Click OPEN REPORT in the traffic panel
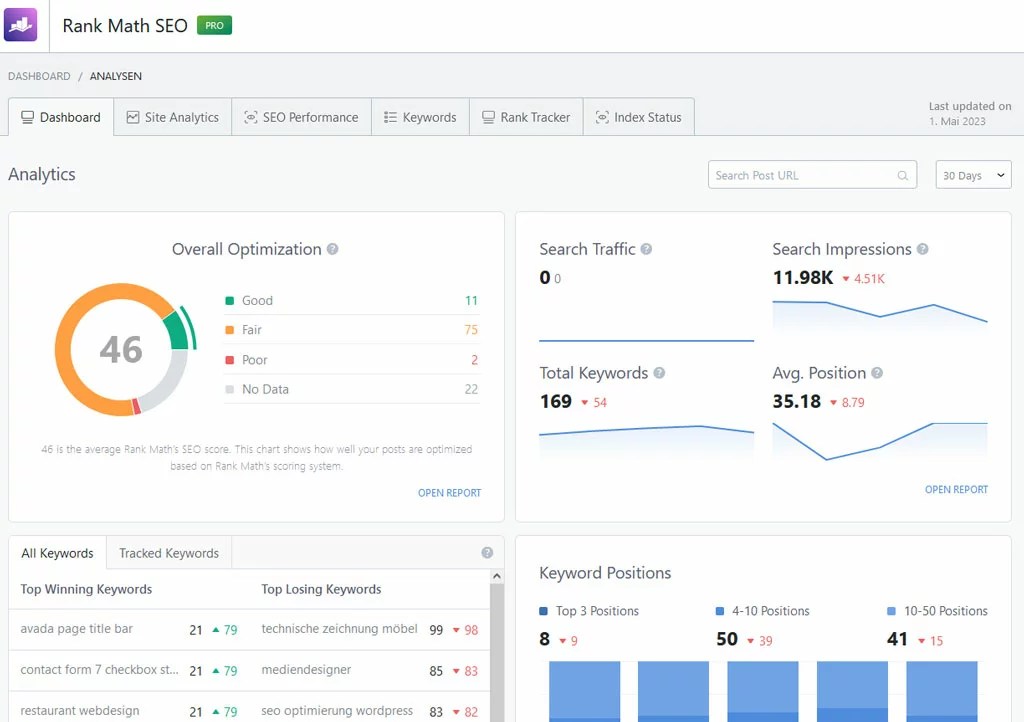 (956, 489)
